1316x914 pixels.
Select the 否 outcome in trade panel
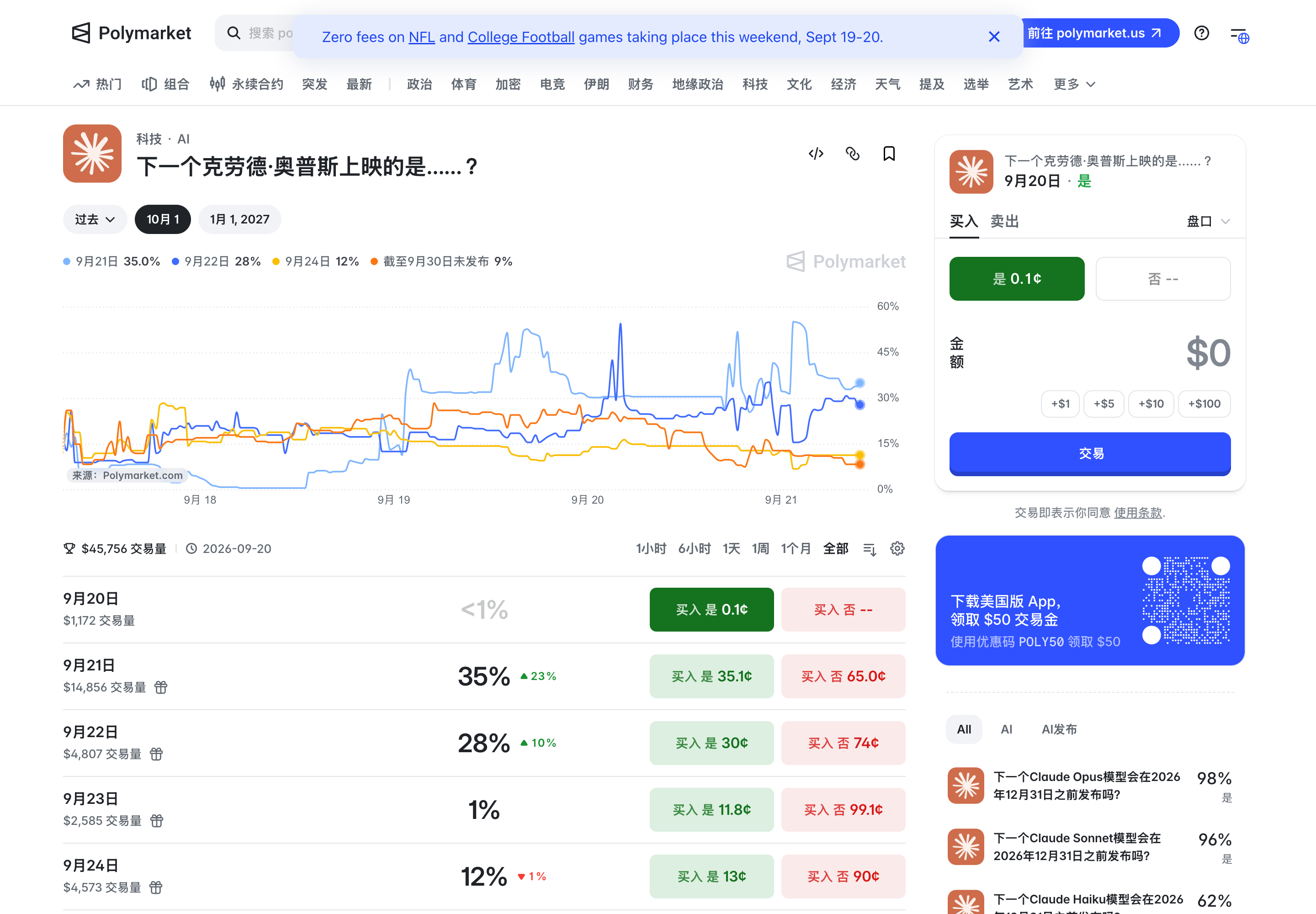(x=1163, y=279)
